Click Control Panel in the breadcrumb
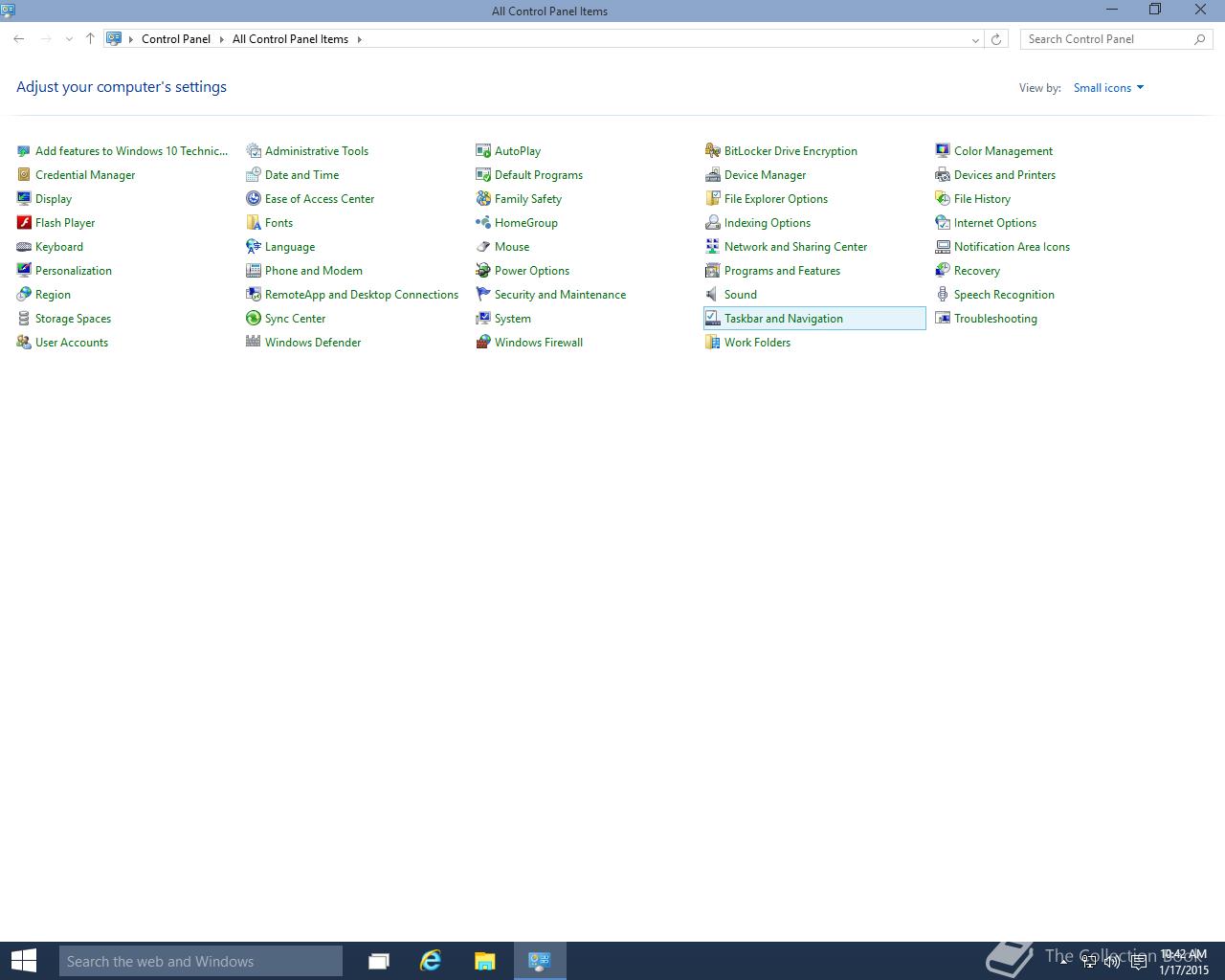 click(176, 39)
